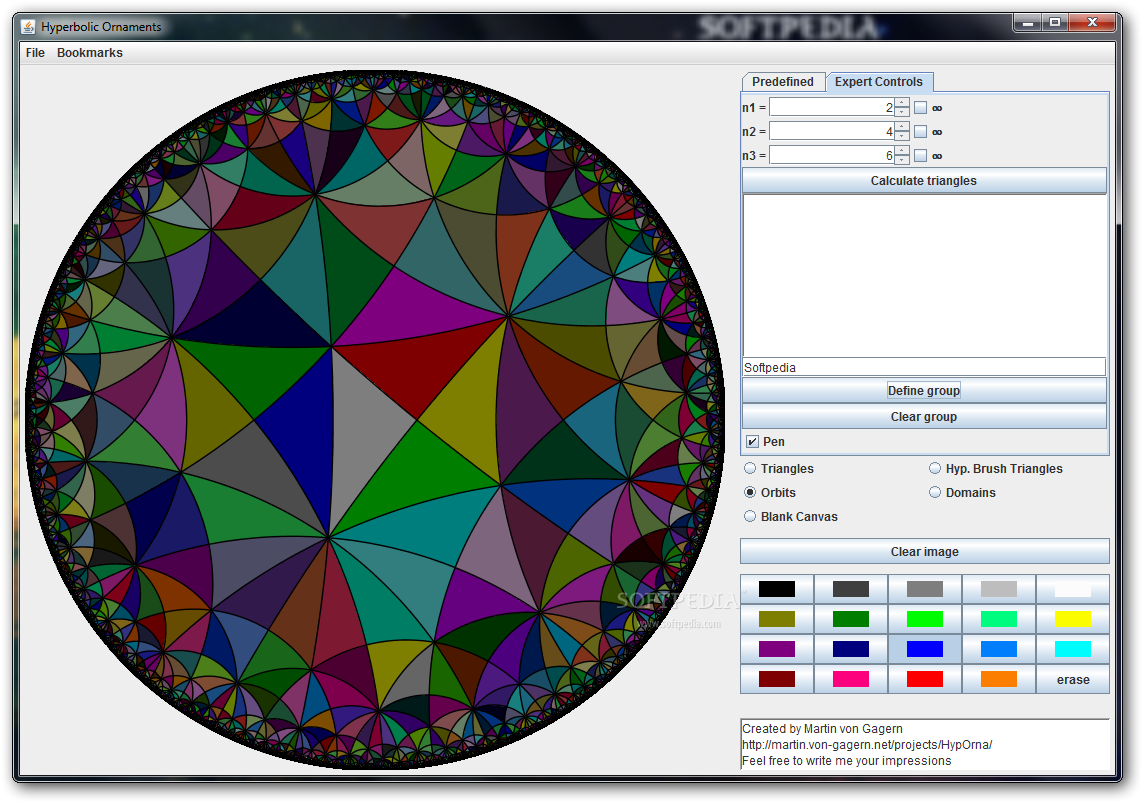Enable the infinity checkbox for n1

point(921,108)
